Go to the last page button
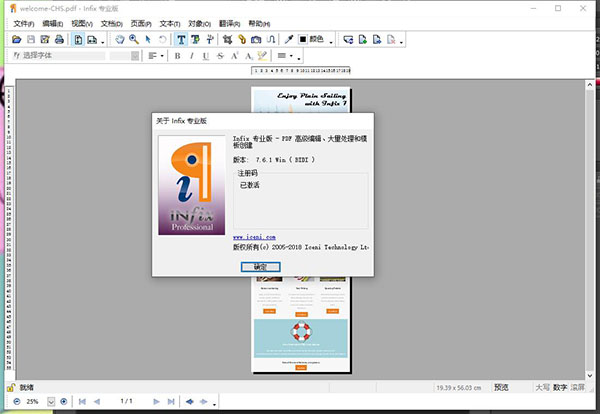The width and height of the screenshot is (600, 414). point(171,401)
